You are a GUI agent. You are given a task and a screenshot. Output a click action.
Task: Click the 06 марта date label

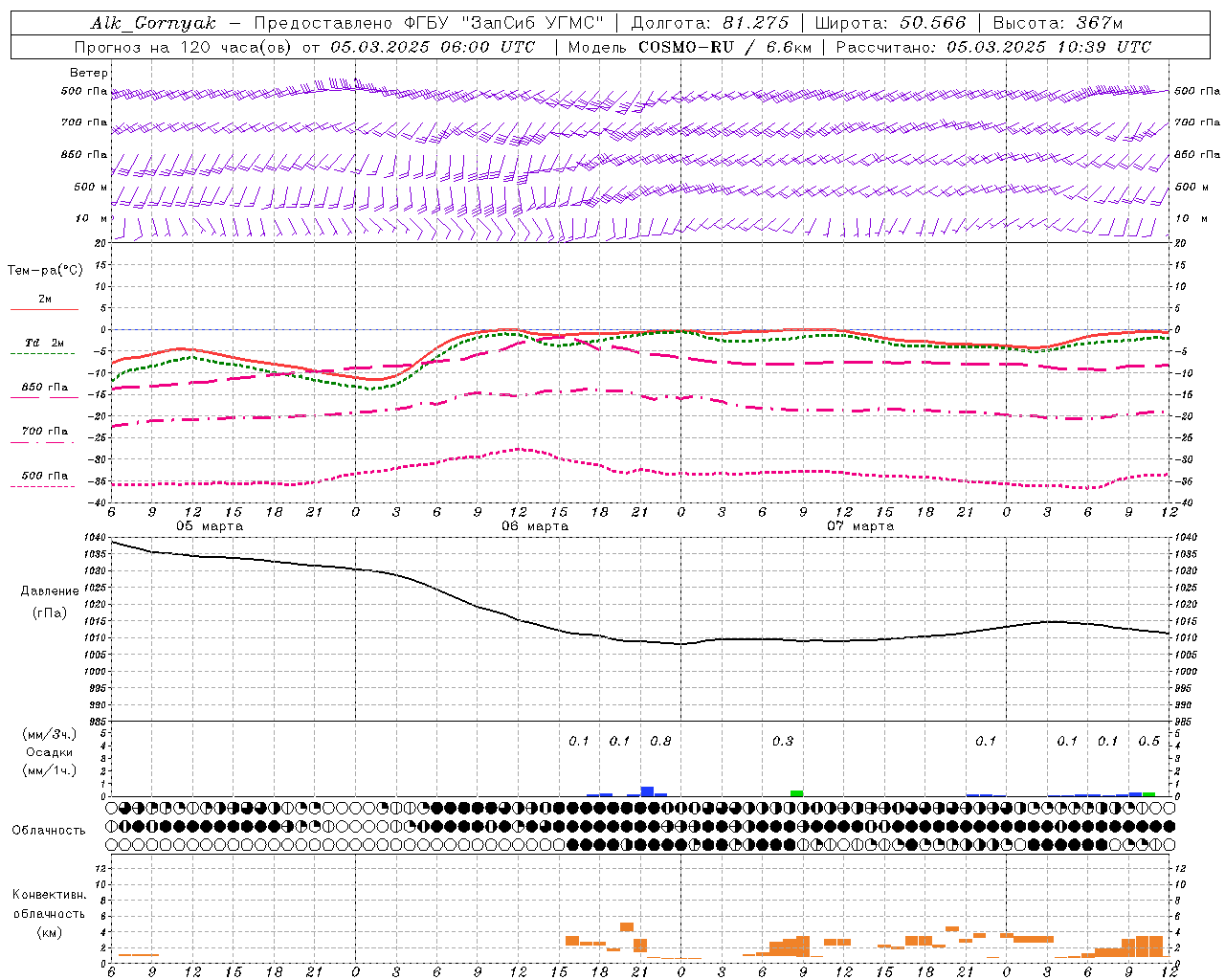535,526
